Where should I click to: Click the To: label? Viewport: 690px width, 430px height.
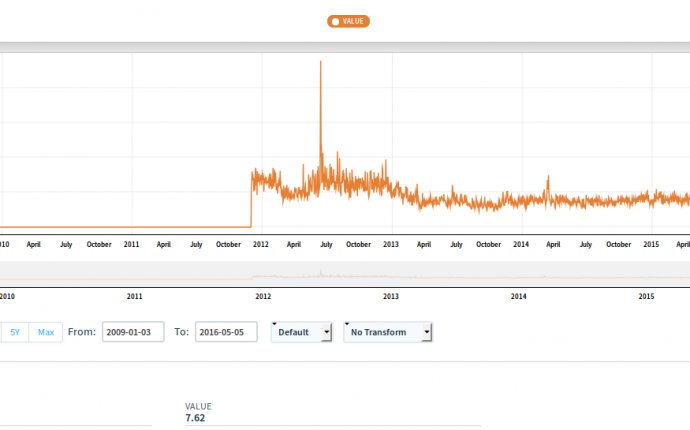[x=181, y=332]
